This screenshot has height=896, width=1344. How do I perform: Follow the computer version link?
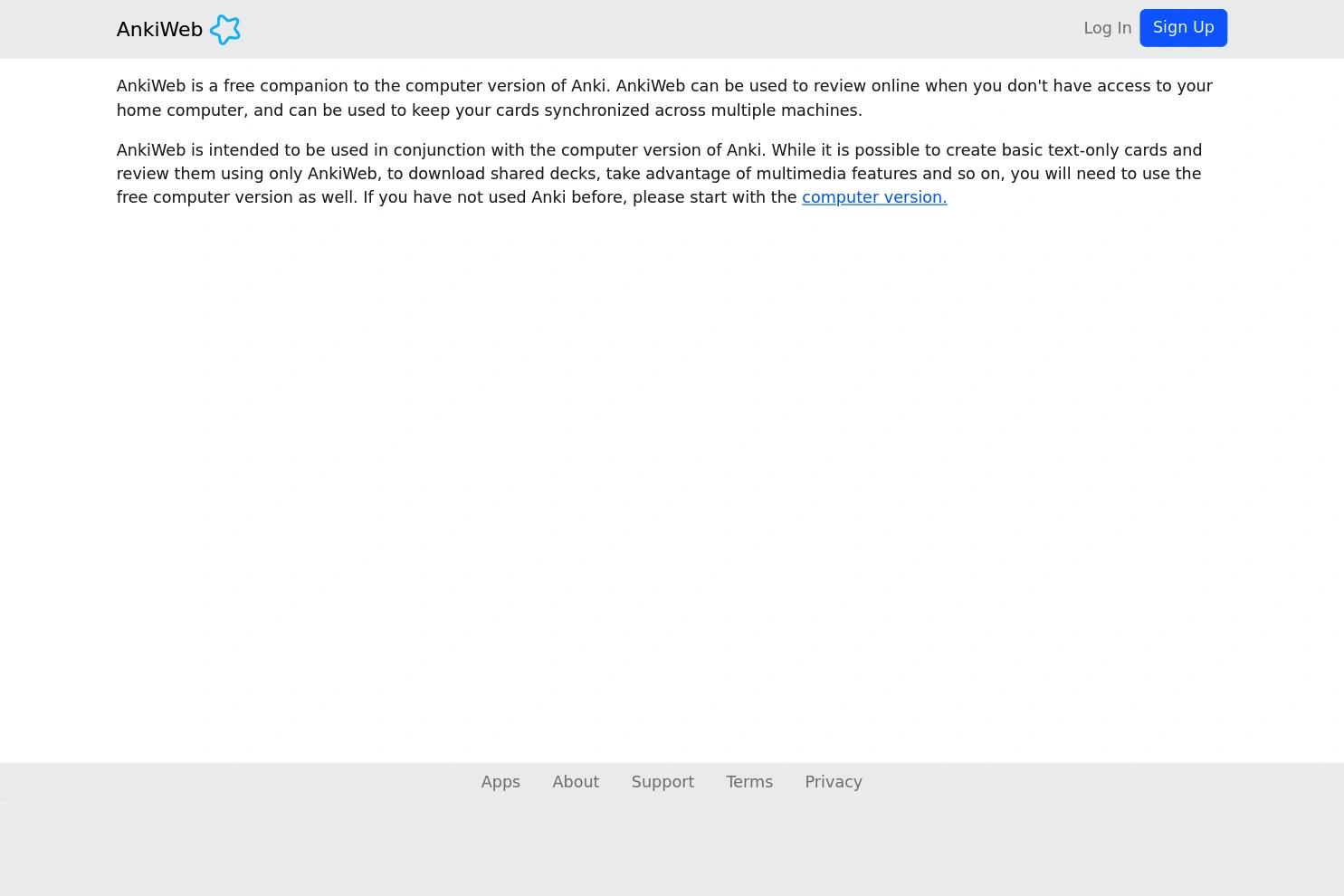(x=874, y=197)
